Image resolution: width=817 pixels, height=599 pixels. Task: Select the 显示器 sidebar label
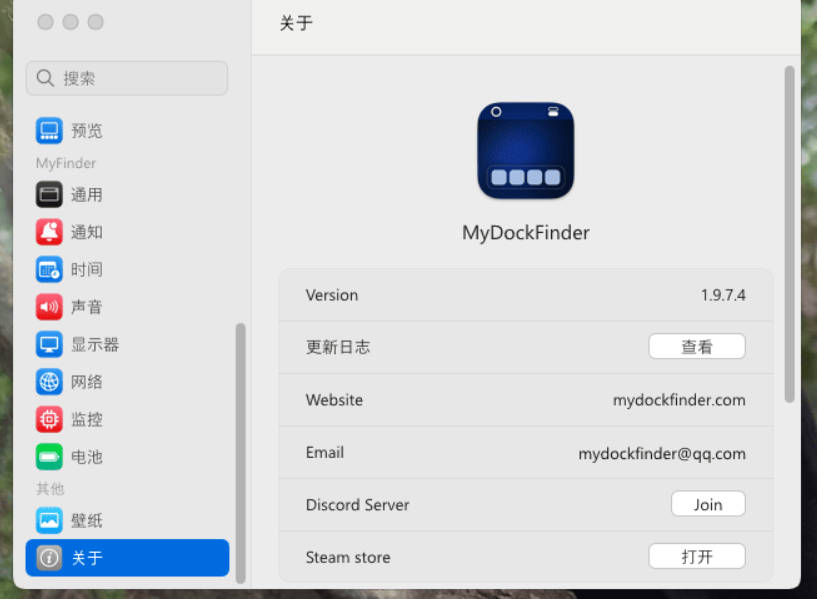point(95,345)
